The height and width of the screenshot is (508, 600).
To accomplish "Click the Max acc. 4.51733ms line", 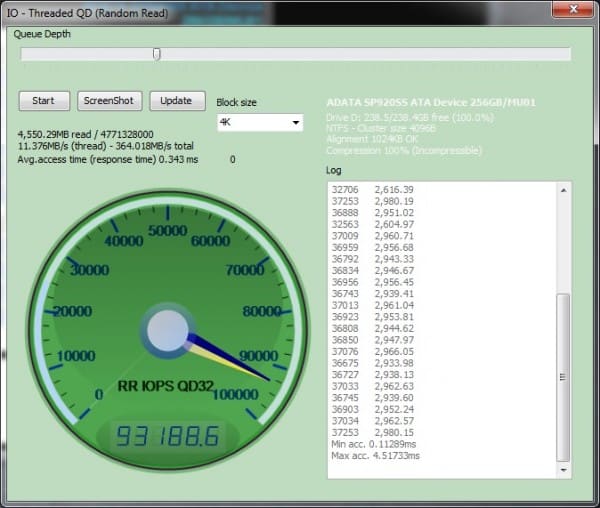I will [375, 456].
